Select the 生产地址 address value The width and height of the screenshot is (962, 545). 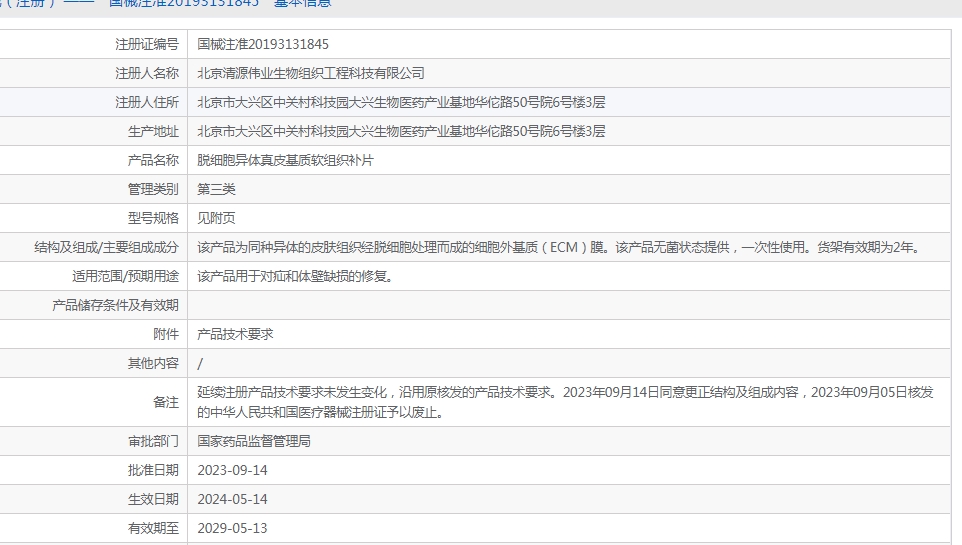(401, 131)
